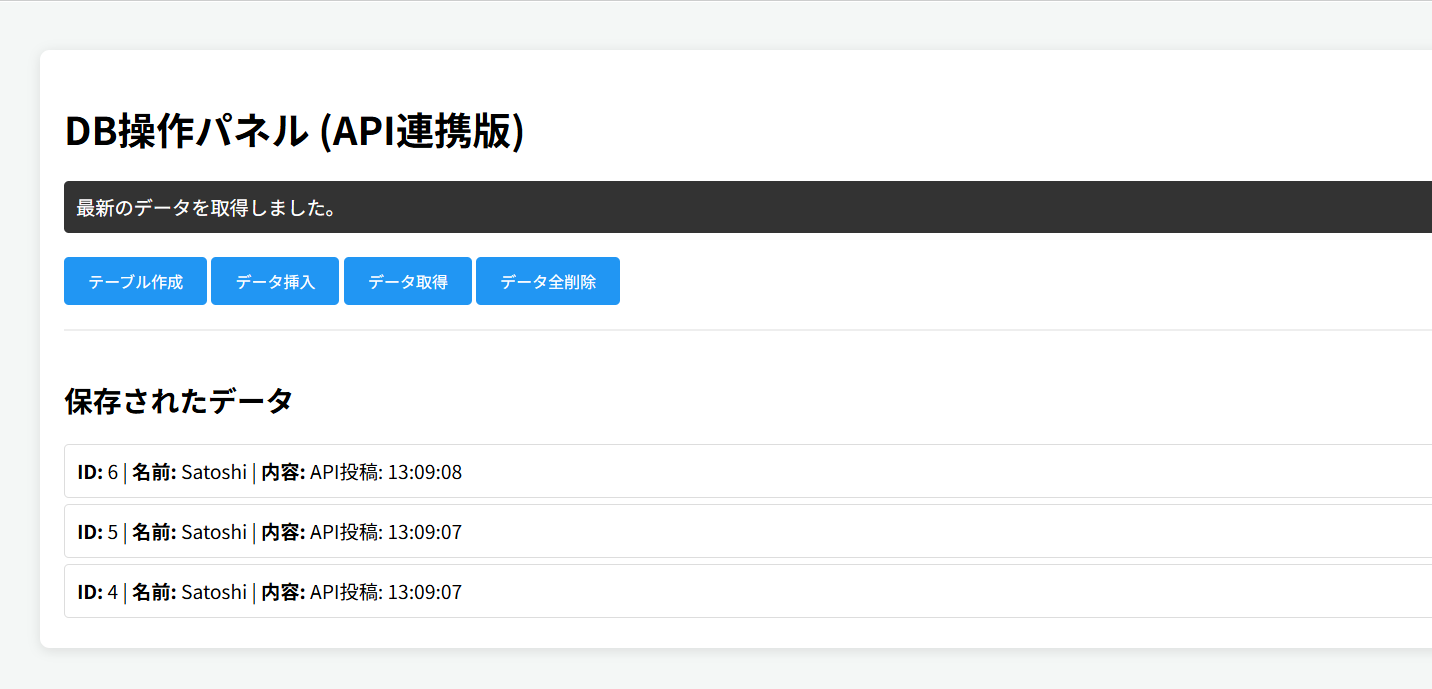1432x689 pixels.
Task: Click the name Satoshi in the ID 4 record
Action: (213, 592)
